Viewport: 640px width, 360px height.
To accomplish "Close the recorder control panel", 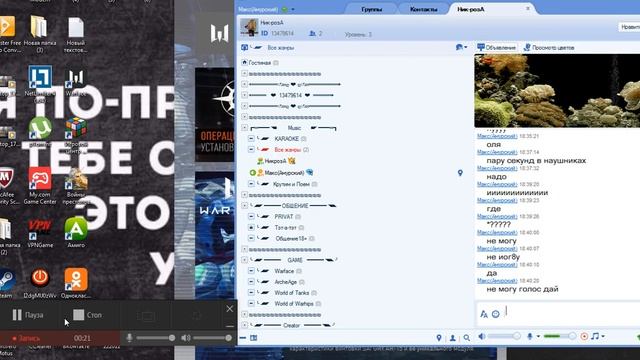I will click(229, 309).
